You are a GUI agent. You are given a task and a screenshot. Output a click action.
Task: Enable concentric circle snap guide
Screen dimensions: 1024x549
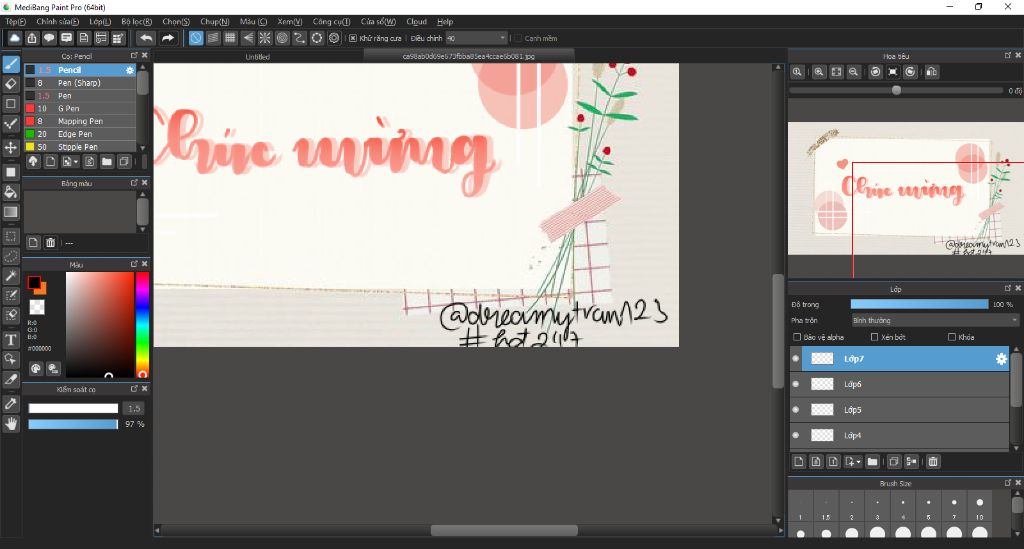(x=282, y=38)
